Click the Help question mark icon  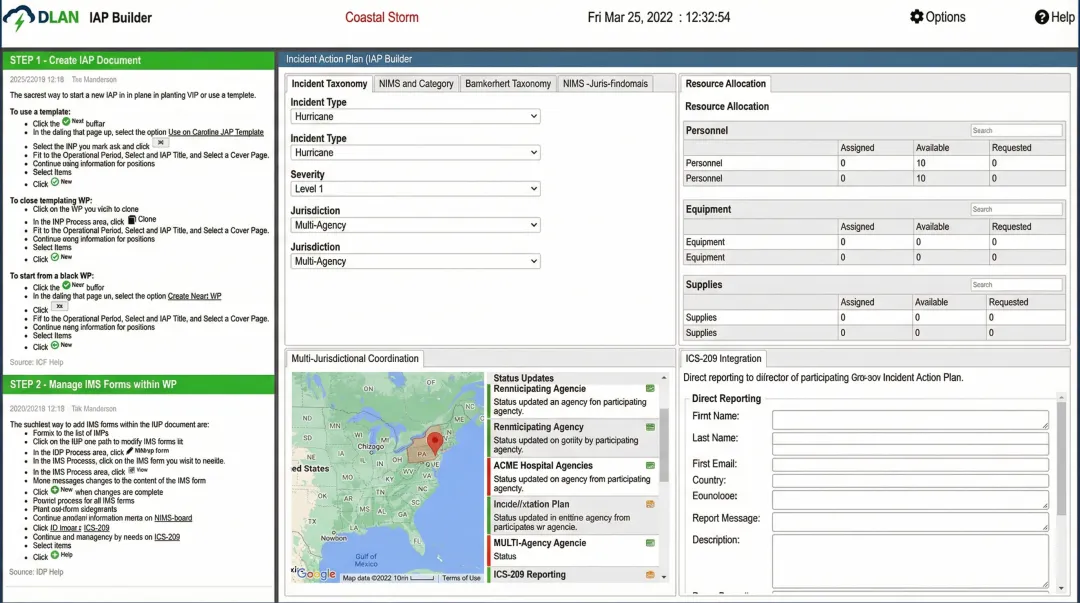[x=1041, y=17]
